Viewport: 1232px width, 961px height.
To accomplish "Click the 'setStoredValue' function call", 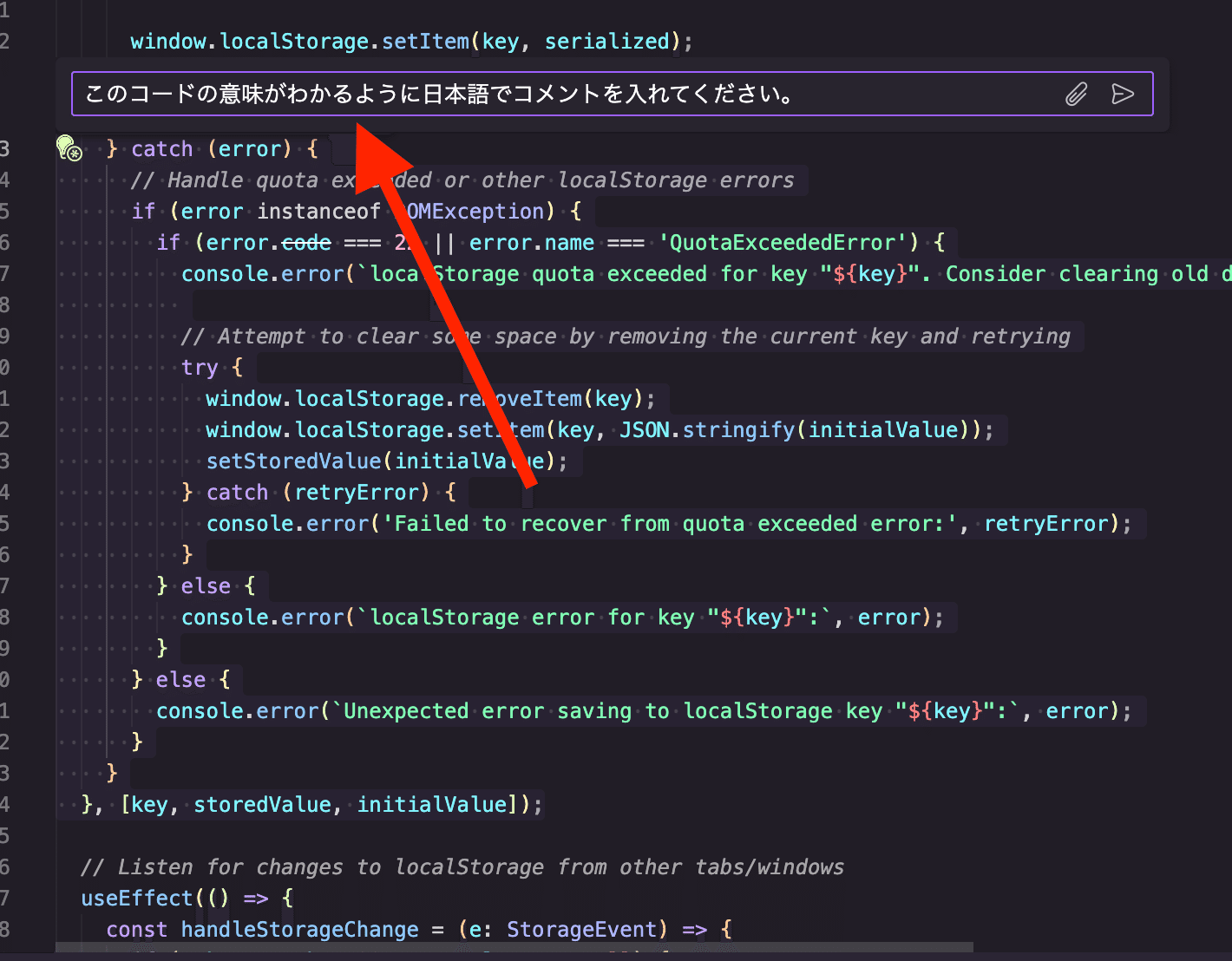I will click(293, 461).
